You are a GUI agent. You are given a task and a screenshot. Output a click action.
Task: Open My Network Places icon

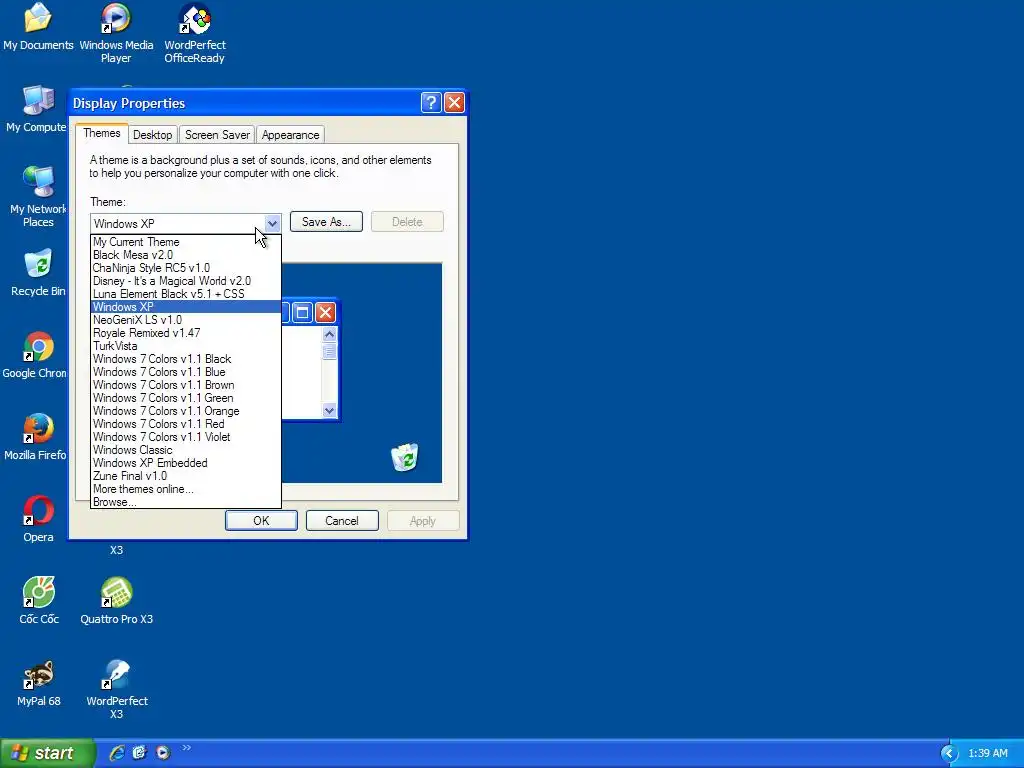pos(38,197)
